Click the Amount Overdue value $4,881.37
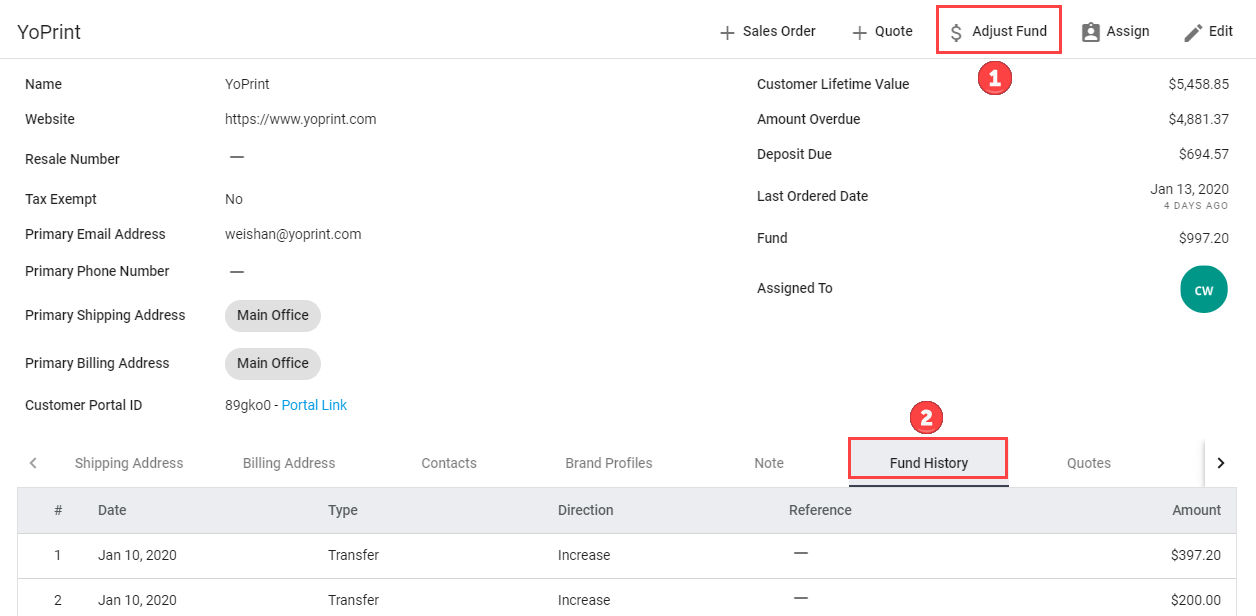Screen dimensions: 1256x616 1198,119
